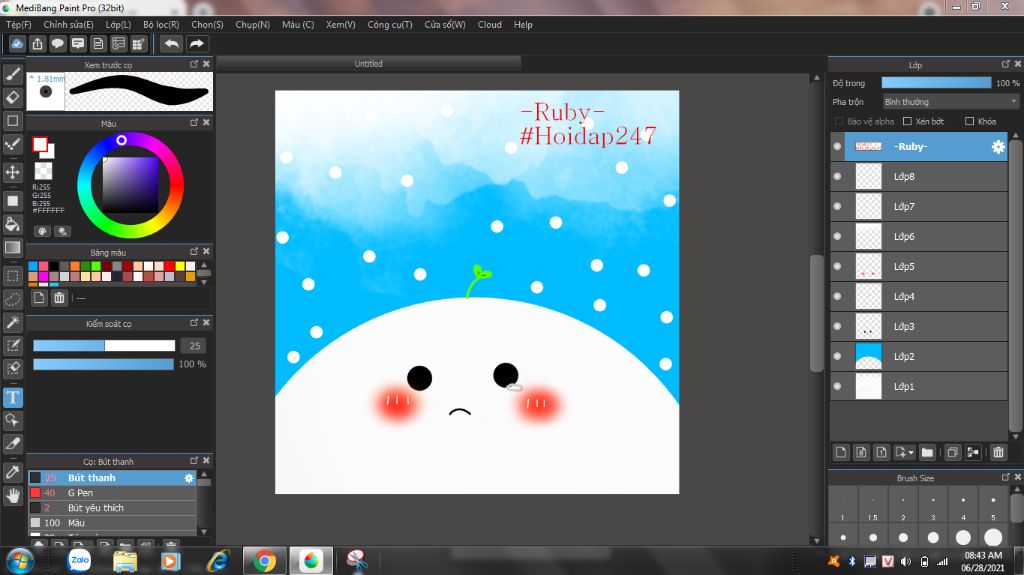Duplicate the layer with copy icon
Image resolution: width=1024 pixels, height=575 pixels.
click(953, 452)
